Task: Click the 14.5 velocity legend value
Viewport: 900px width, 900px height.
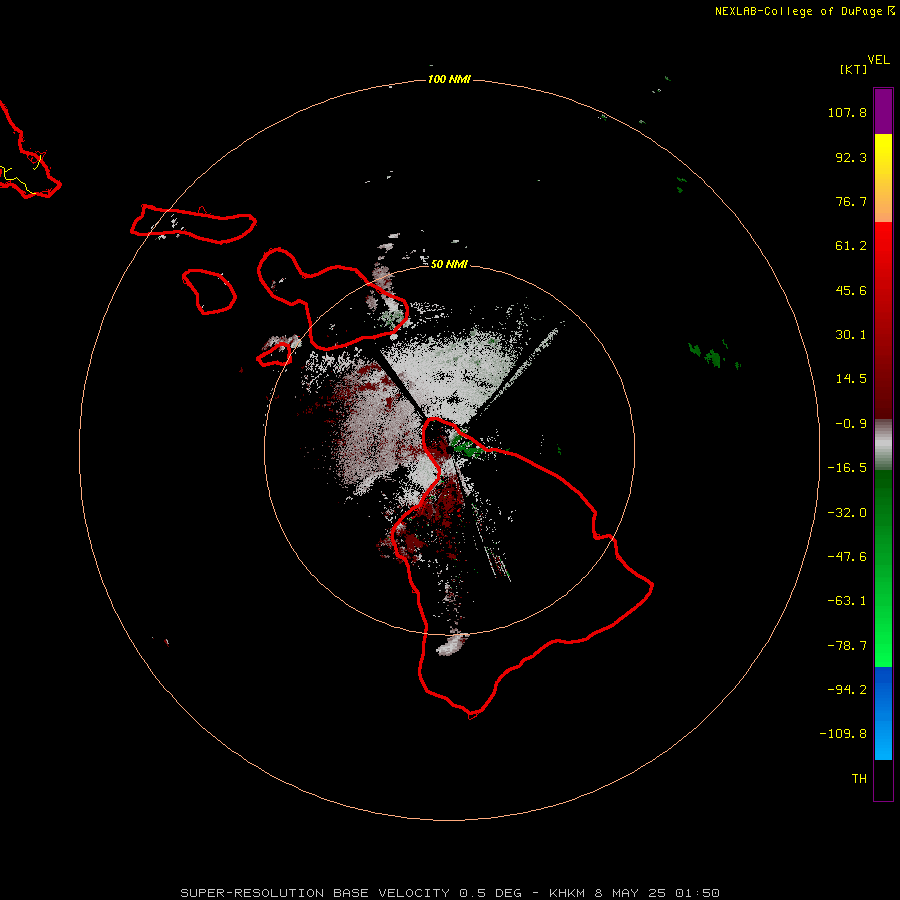Action: point(851,379)
